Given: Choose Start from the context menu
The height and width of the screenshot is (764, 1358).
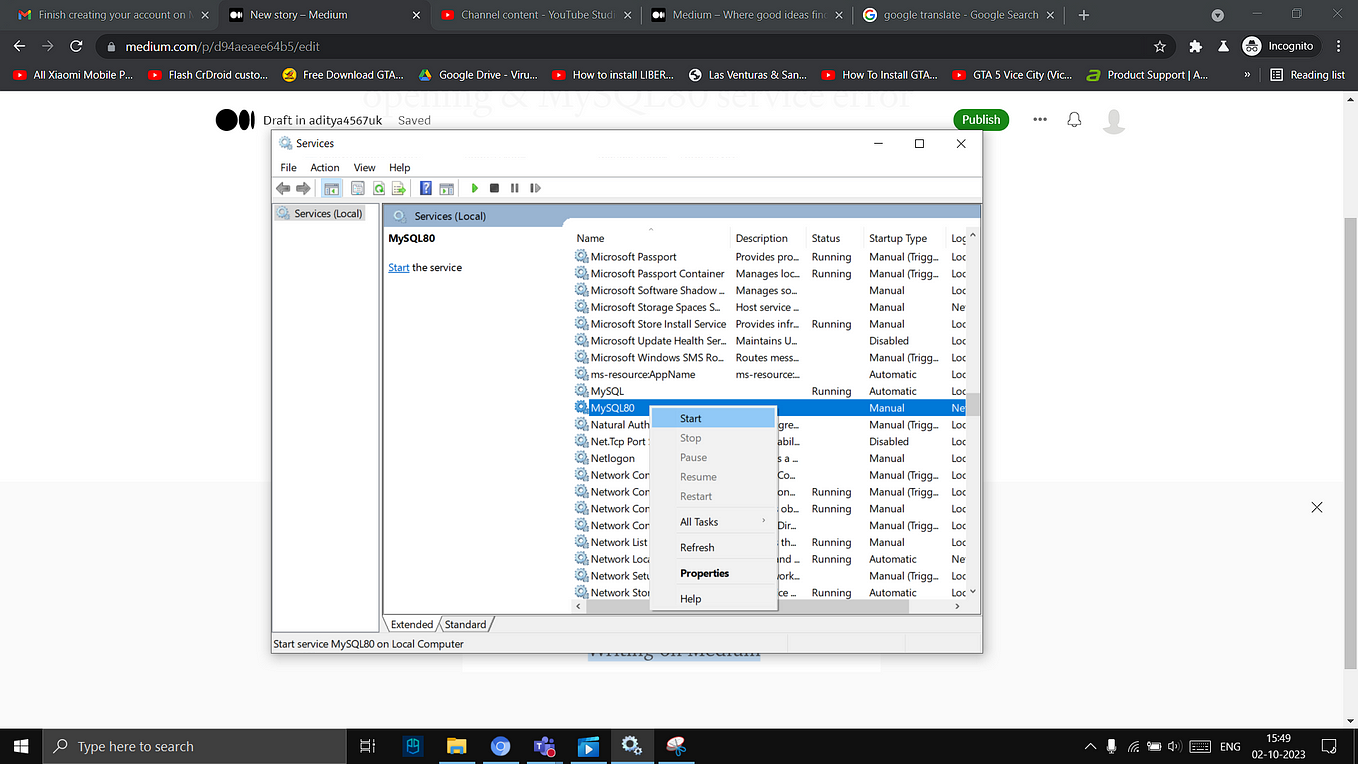Looking at the screenshot, I should point(713,418).
